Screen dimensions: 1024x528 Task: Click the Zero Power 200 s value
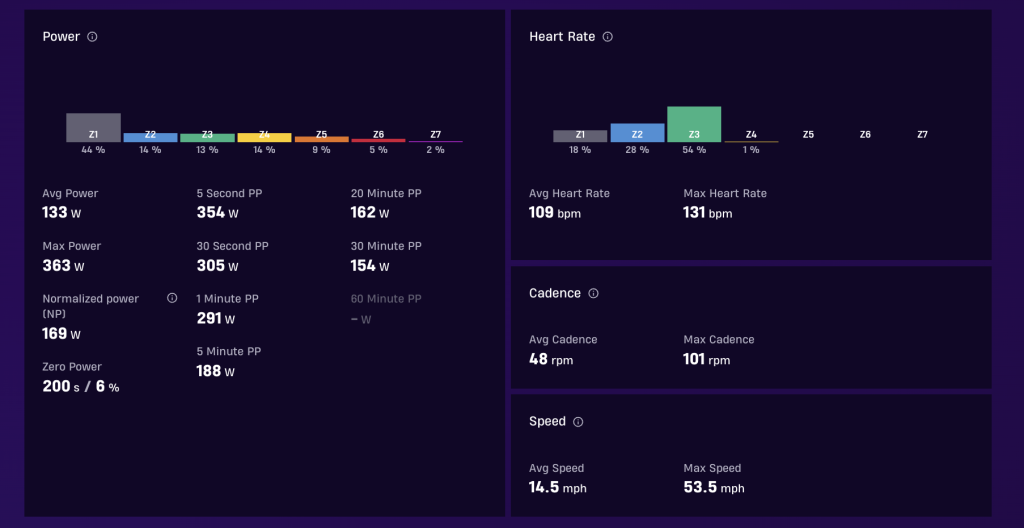[x=61, y=387]
